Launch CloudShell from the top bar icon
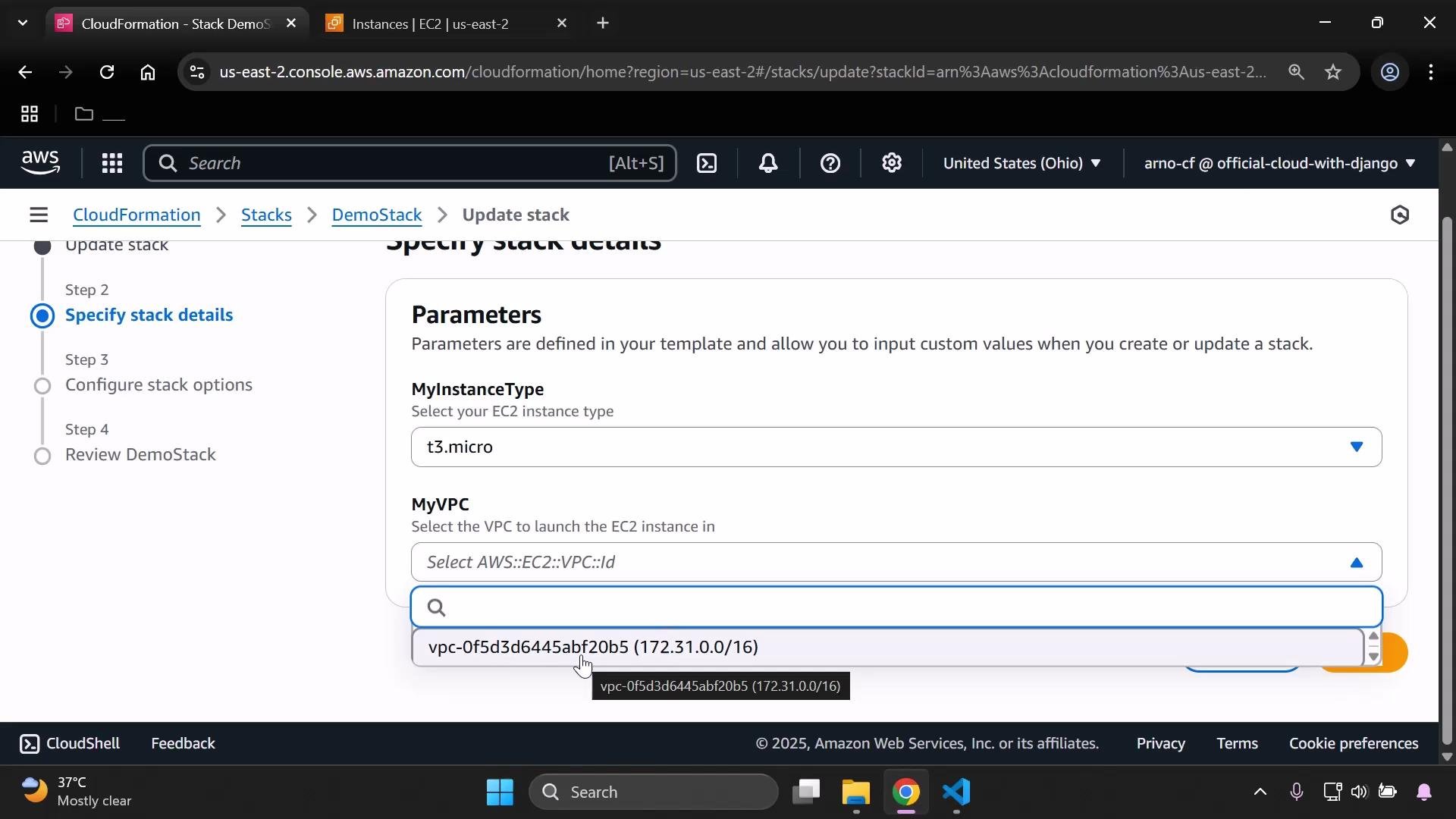Viewport: 1456px width, 819px height. click(707, 163)
